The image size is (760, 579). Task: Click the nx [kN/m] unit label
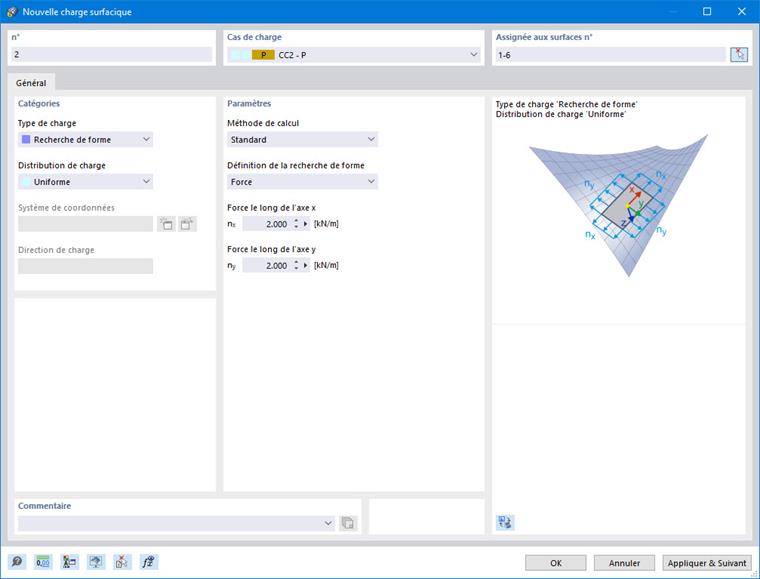tap(326, 224)
